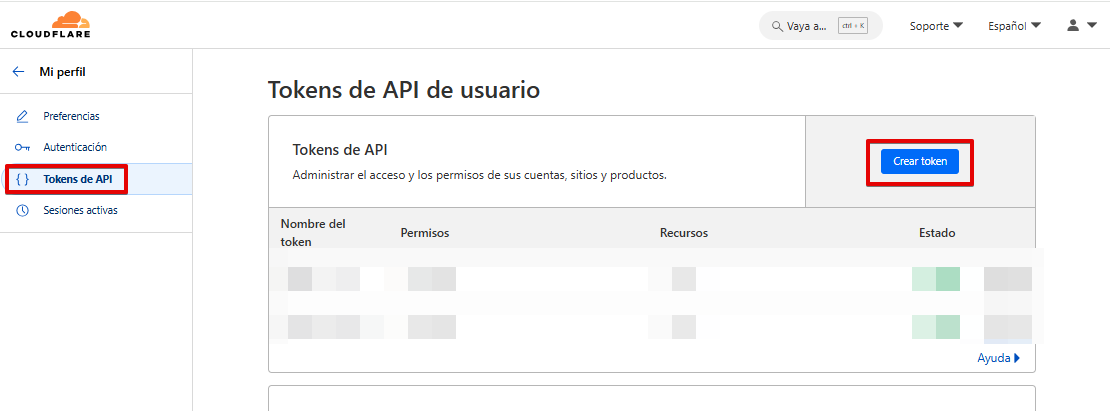1110x411 pixels.
Task: Open the Autenticación sidebar item
Action: click(x=75, y=147)
